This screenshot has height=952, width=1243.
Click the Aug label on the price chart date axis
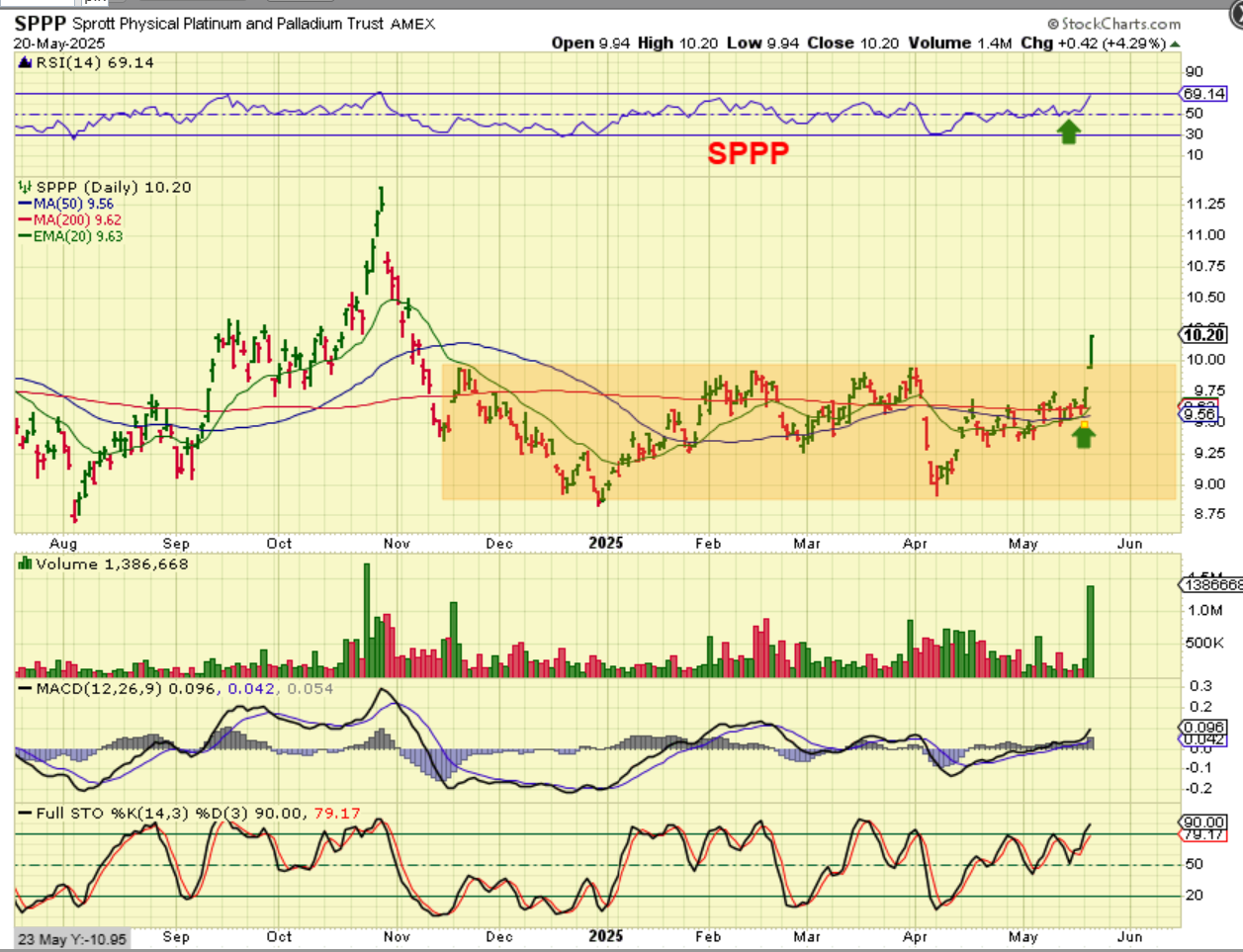pos(63,544)
